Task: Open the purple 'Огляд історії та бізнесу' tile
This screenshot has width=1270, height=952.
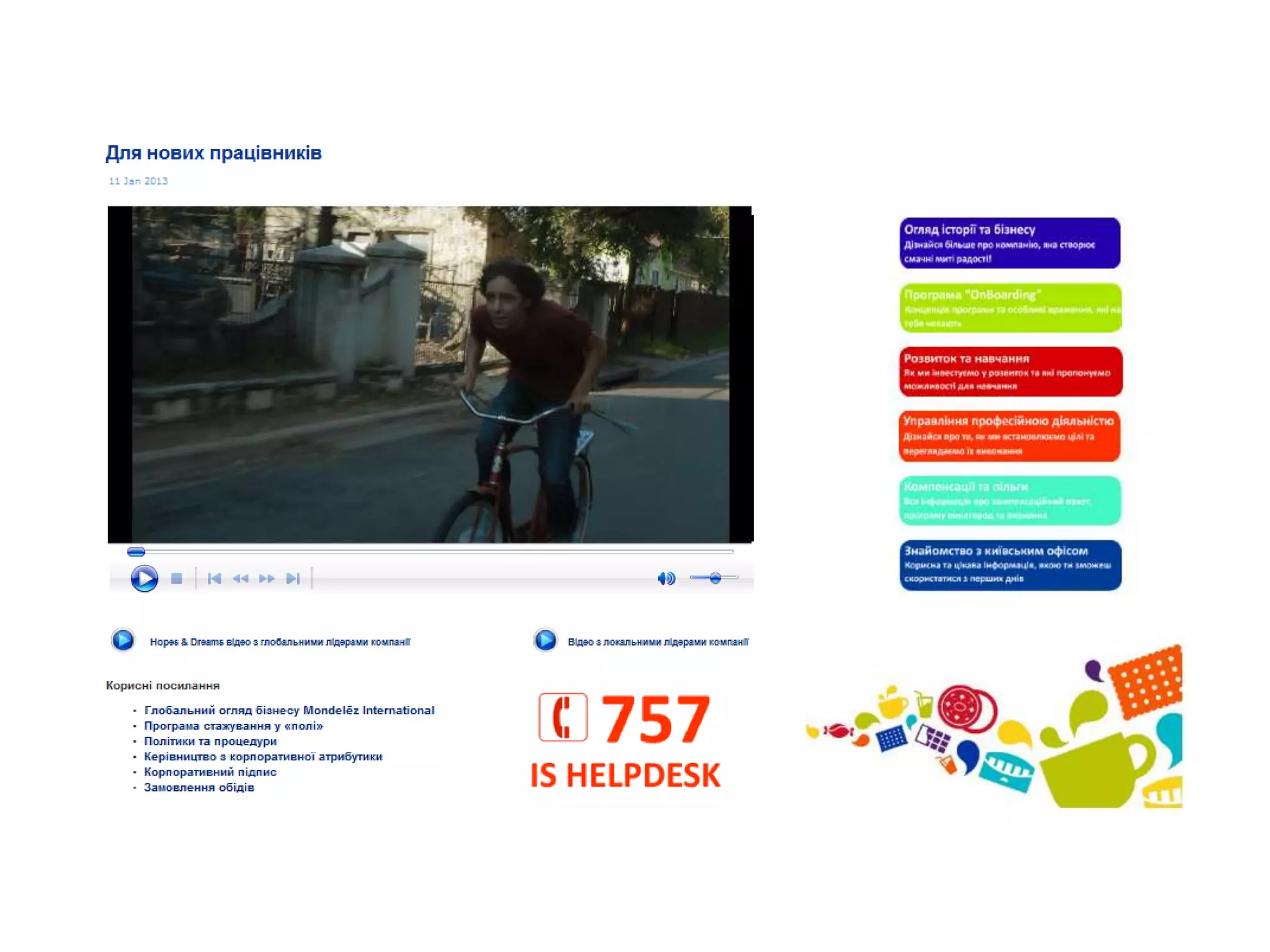Action: (1010, 243)
